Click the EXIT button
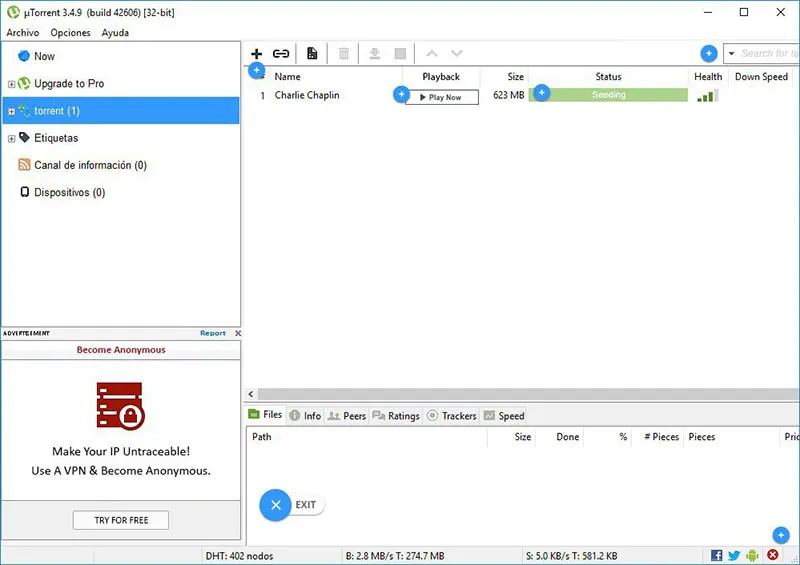This screenshot has width=800, height=565. (292, 505)
